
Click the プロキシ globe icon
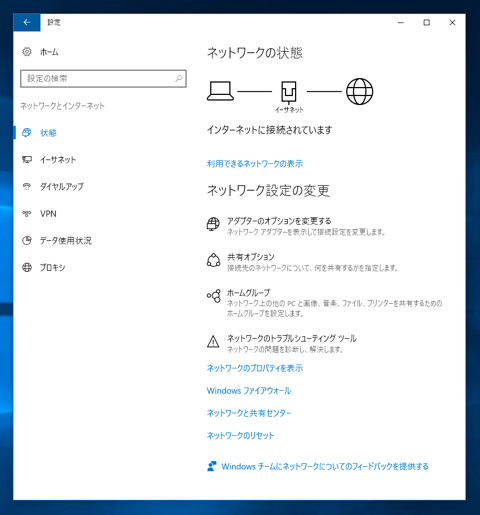tap(27, 267)
